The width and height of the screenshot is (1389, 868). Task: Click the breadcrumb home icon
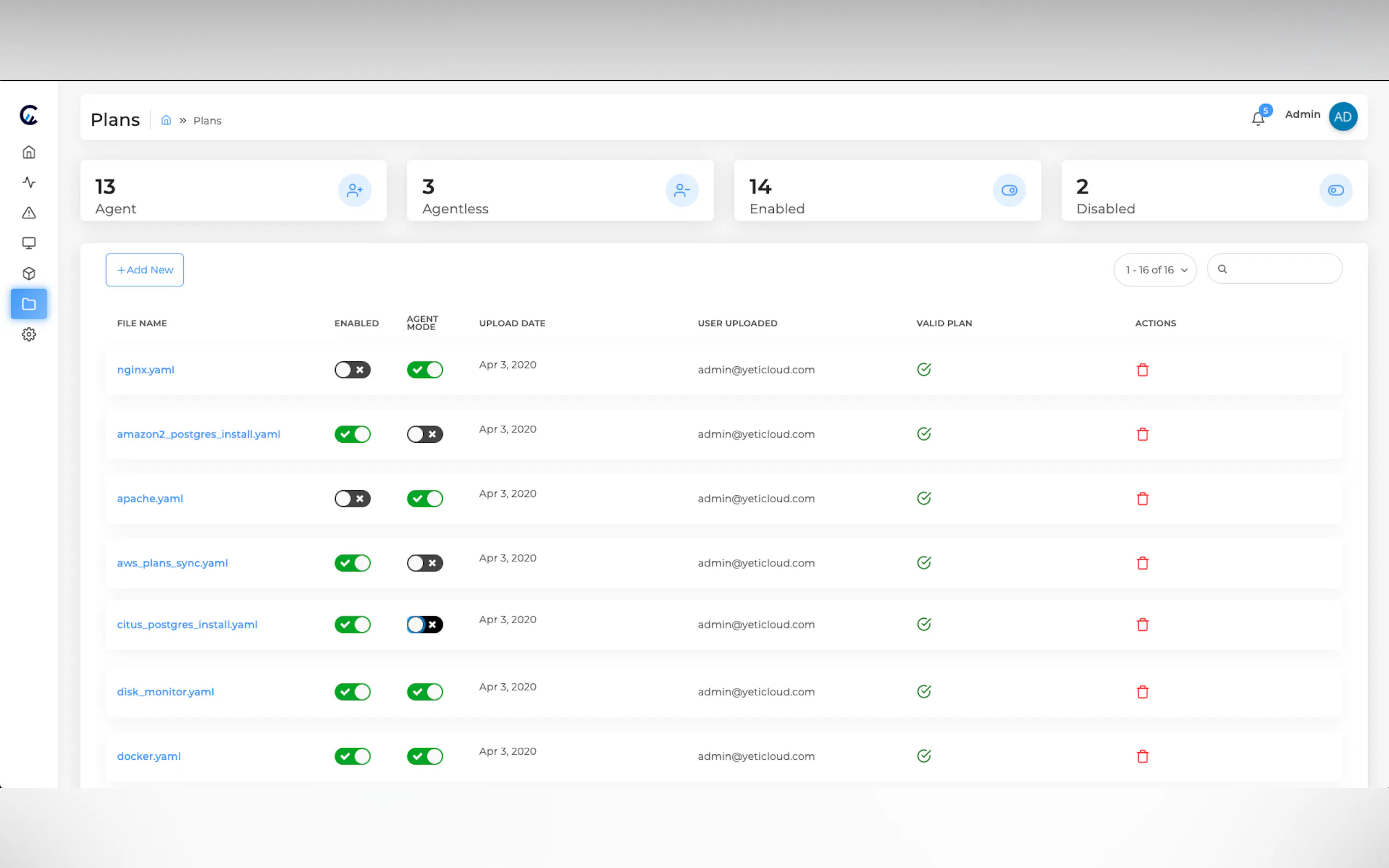pos(166,120)
